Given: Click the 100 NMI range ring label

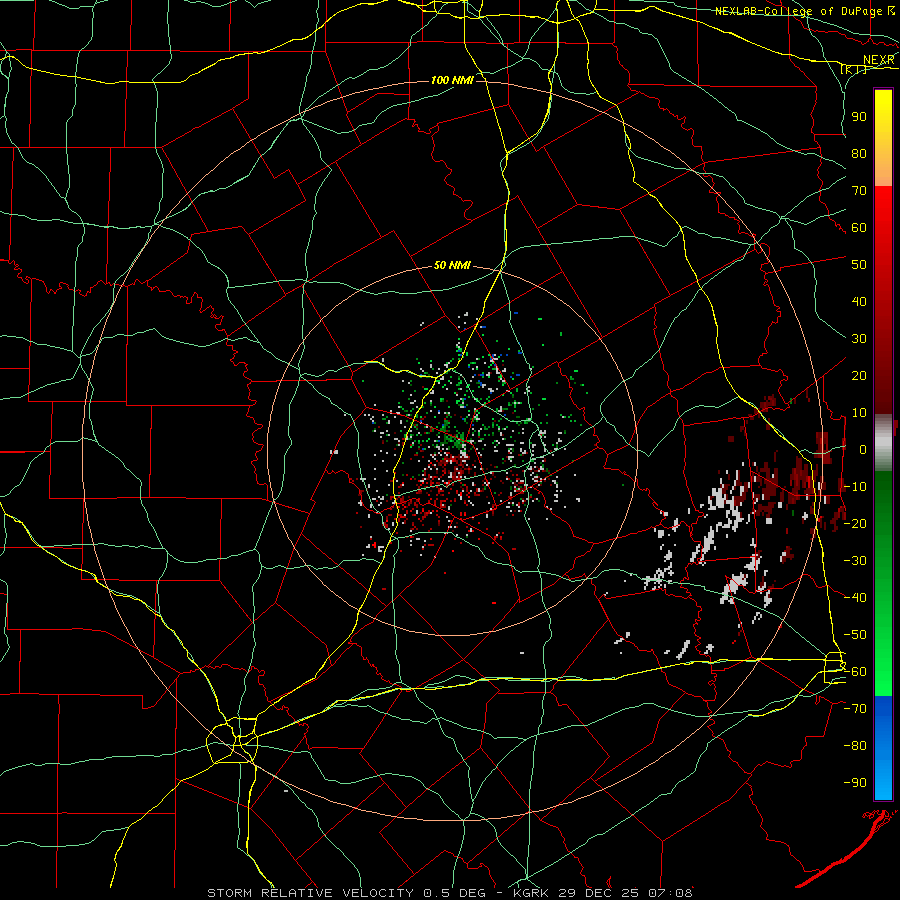Looking at the screenshot, I should click(452, 80).
